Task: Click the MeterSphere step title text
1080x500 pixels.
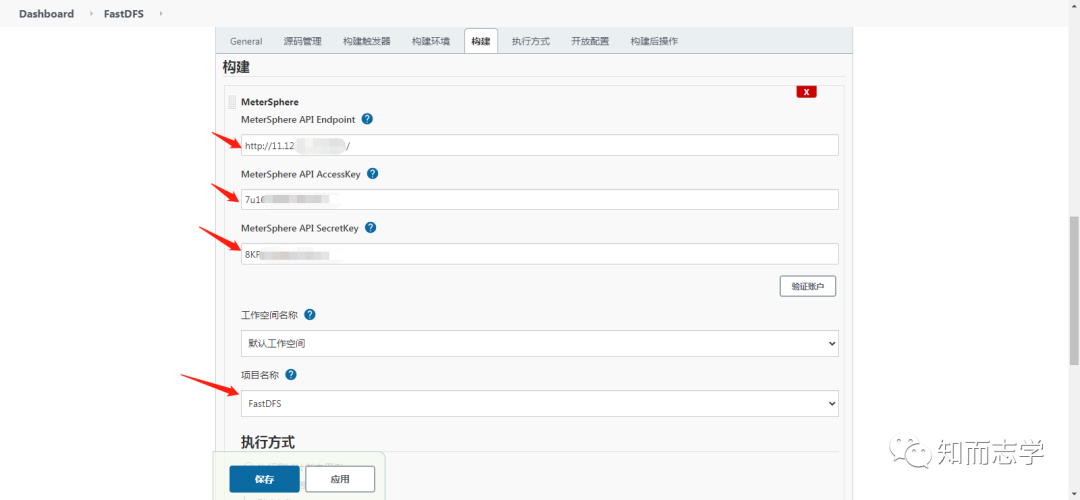Action: point(269,102)
